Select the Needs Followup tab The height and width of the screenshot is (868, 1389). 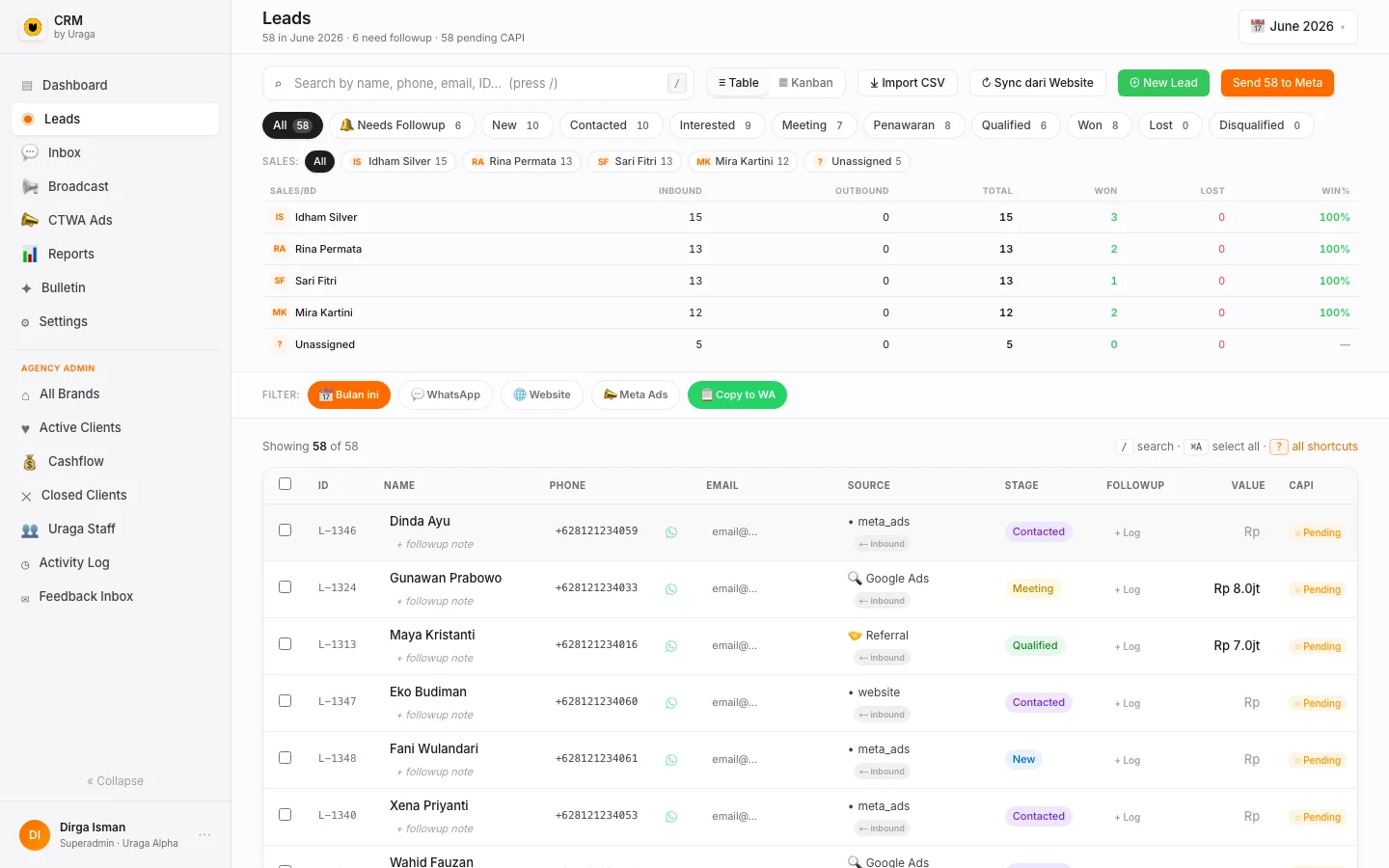click(401, 125)
